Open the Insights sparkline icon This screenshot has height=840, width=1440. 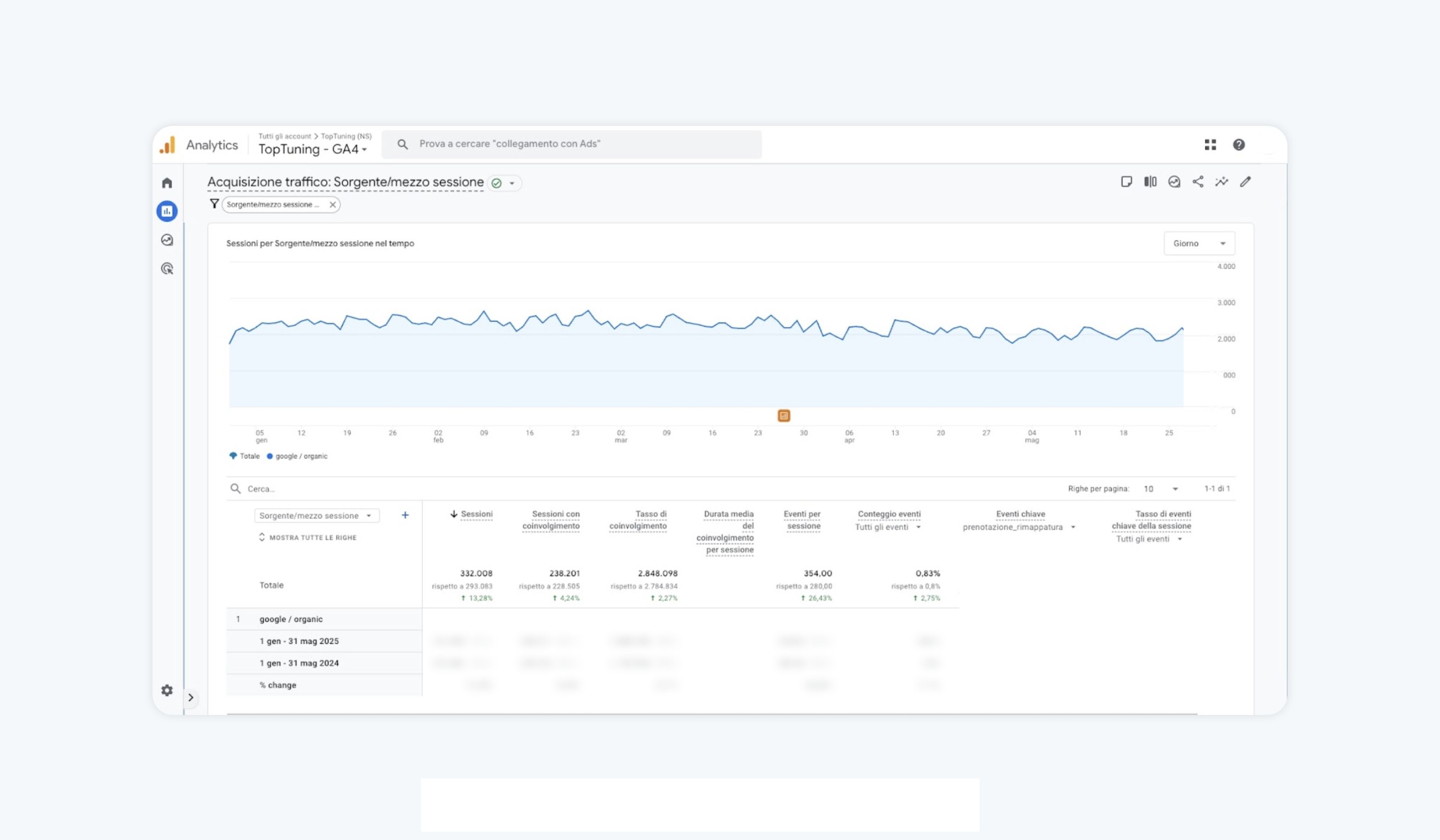1222,182
